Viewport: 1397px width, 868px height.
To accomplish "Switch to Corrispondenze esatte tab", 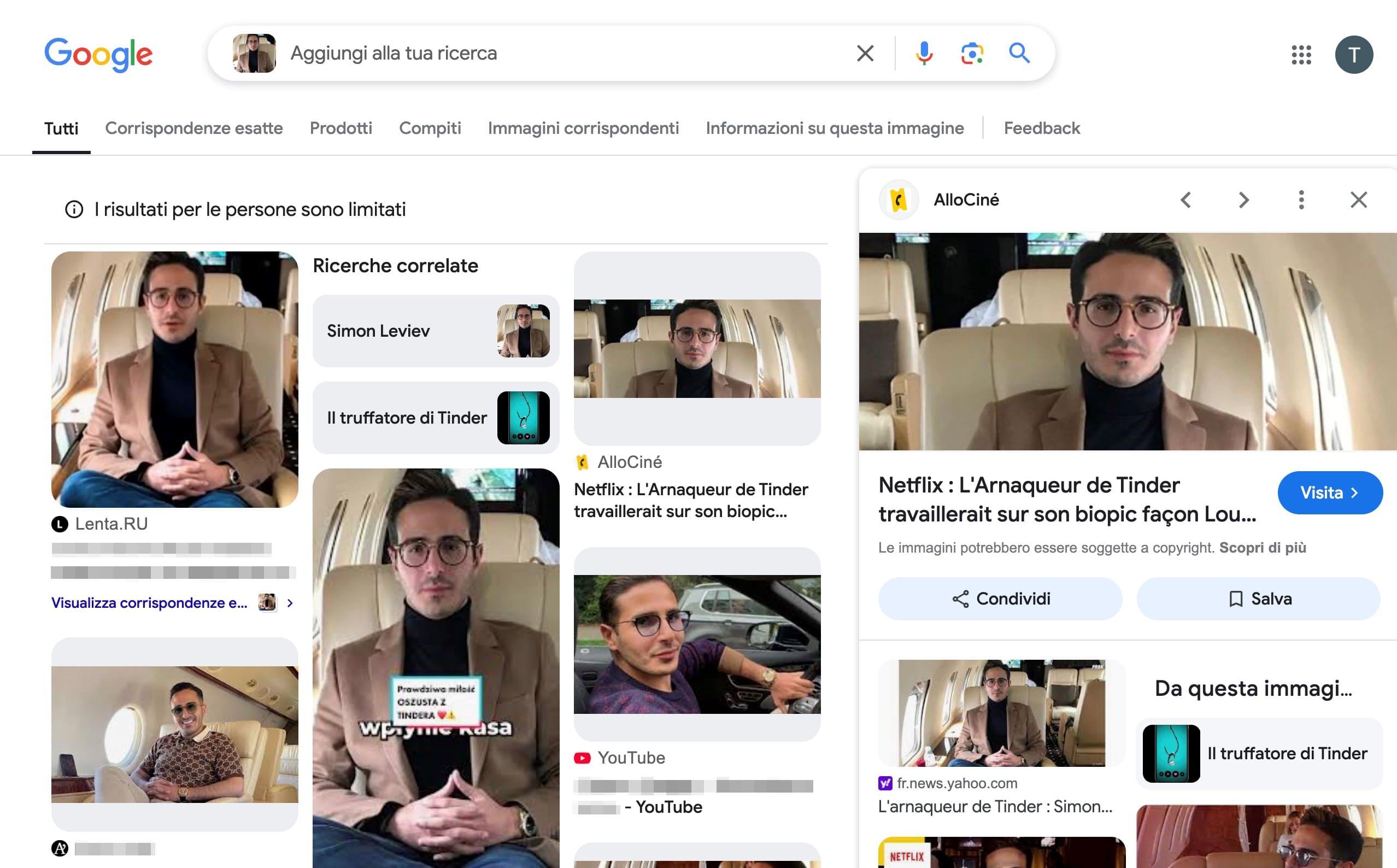I will pyautogui.click(x=194, y=128).
